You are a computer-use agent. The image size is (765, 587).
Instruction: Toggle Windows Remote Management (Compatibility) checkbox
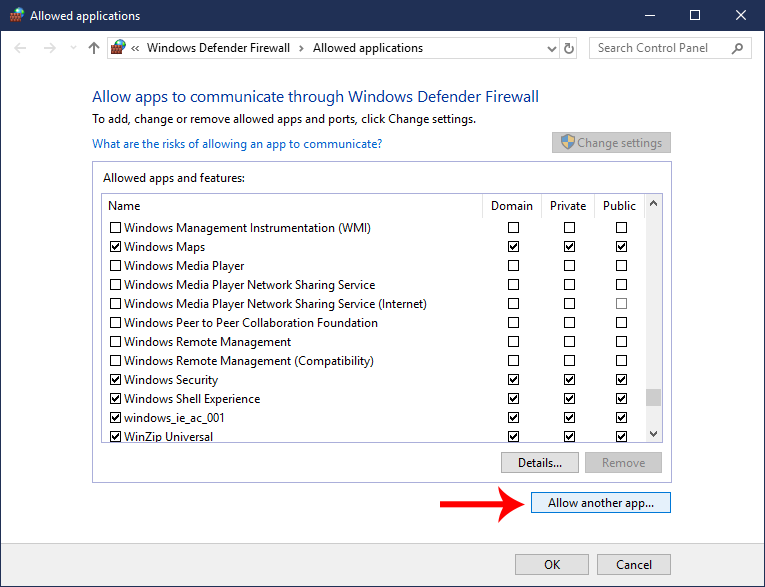click(x=115, y=361)
